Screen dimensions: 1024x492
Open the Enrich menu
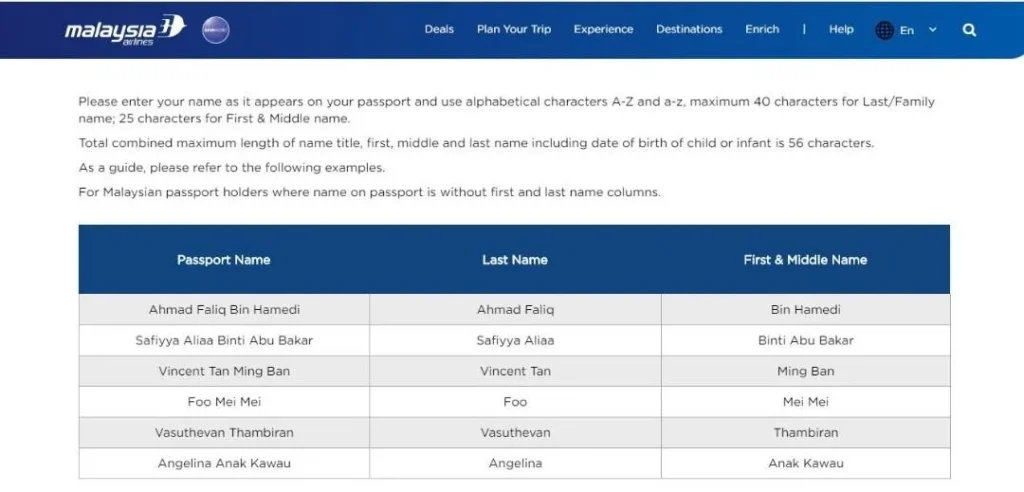[762, 29]
